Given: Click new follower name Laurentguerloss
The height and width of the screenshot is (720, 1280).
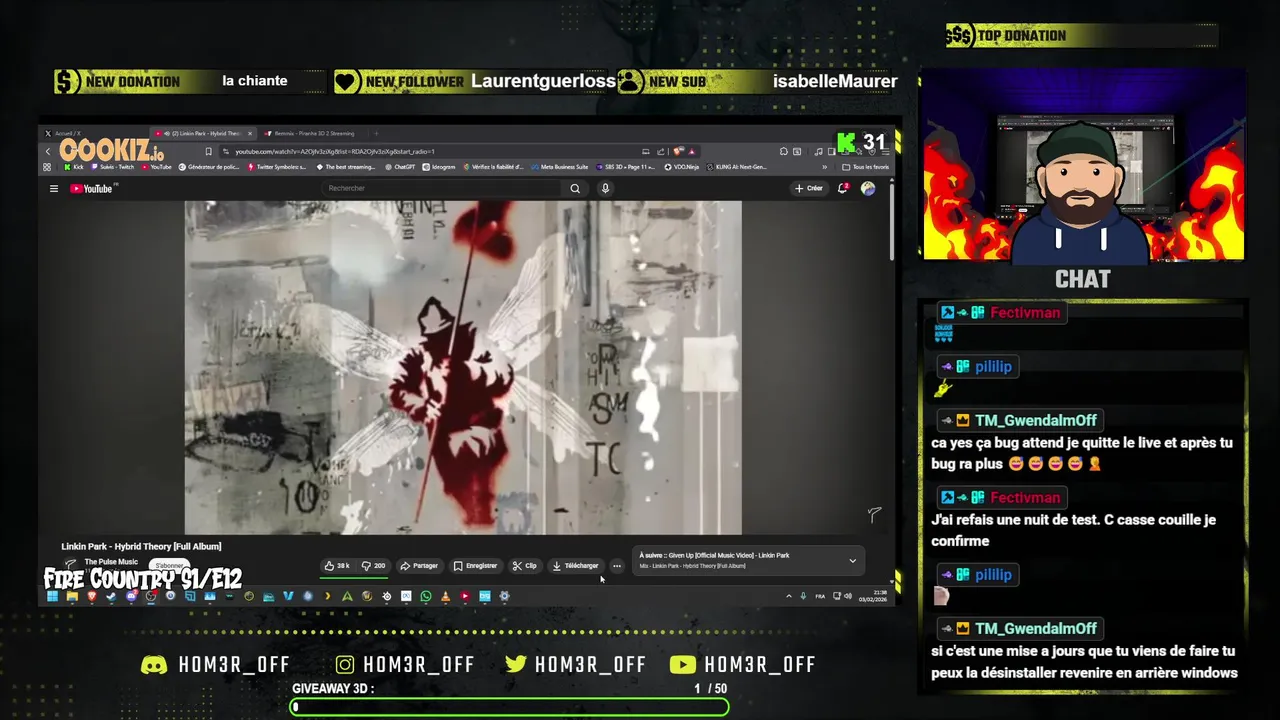Looking at the screenshot, I should coord(543,81).
